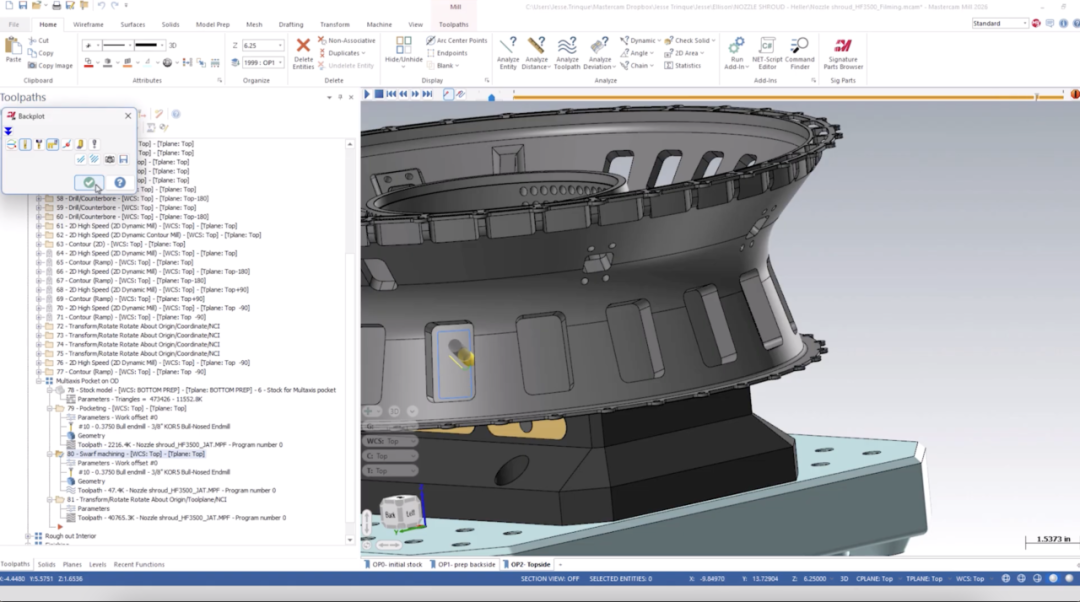Click the backplot position slider bar
The height and width of the screenshot is (602, 1080).
[x=787, y=97]
